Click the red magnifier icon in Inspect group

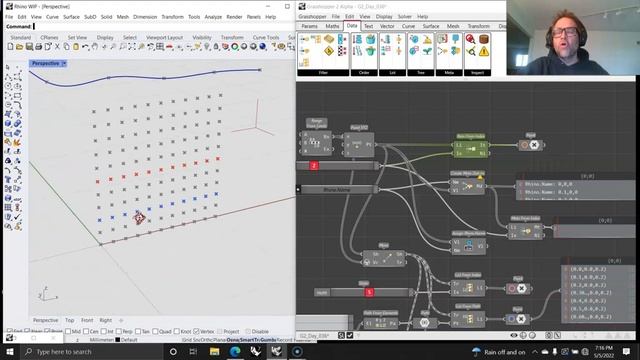point(471,39)
